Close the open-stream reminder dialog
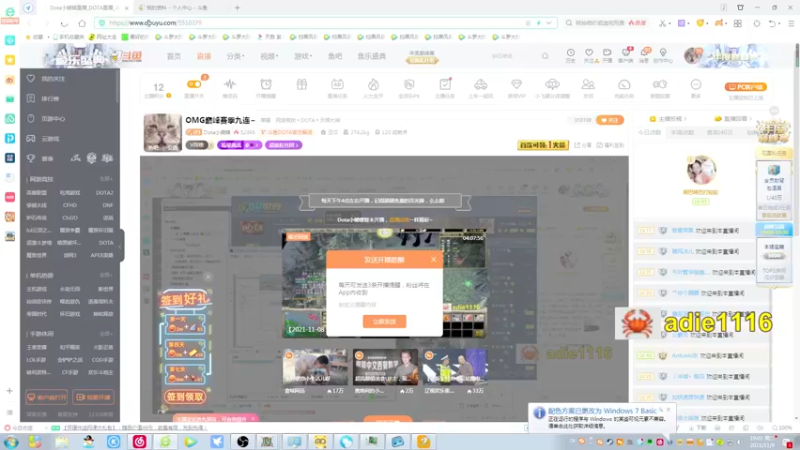 pyautogui.click(x=433, y=259)
